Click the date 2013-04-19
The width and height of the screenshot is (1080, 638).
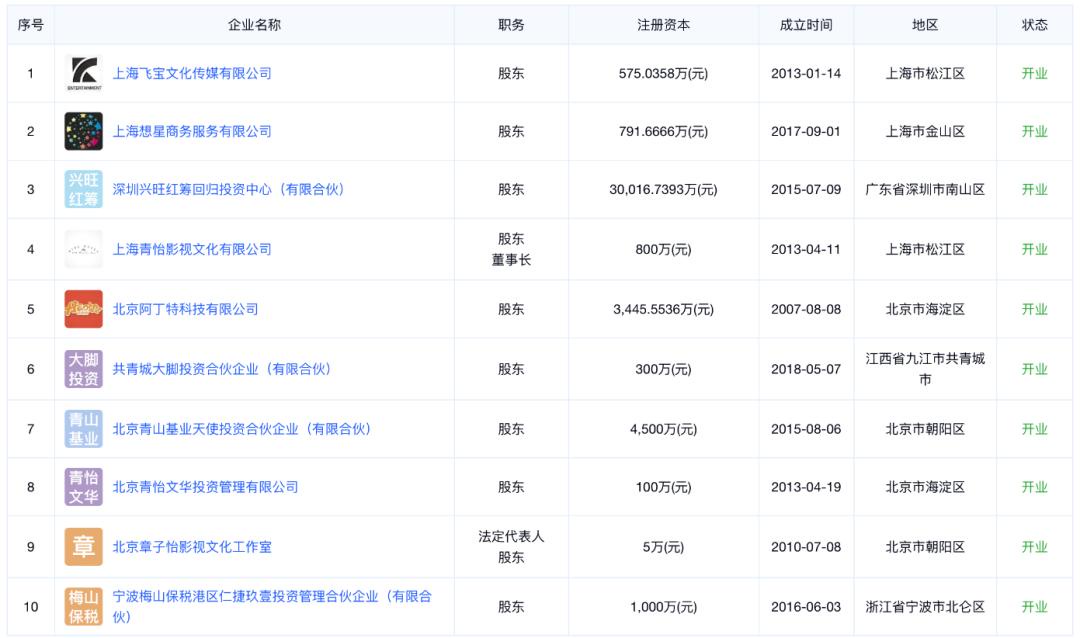pyautogui.click(x=806, y=487)
